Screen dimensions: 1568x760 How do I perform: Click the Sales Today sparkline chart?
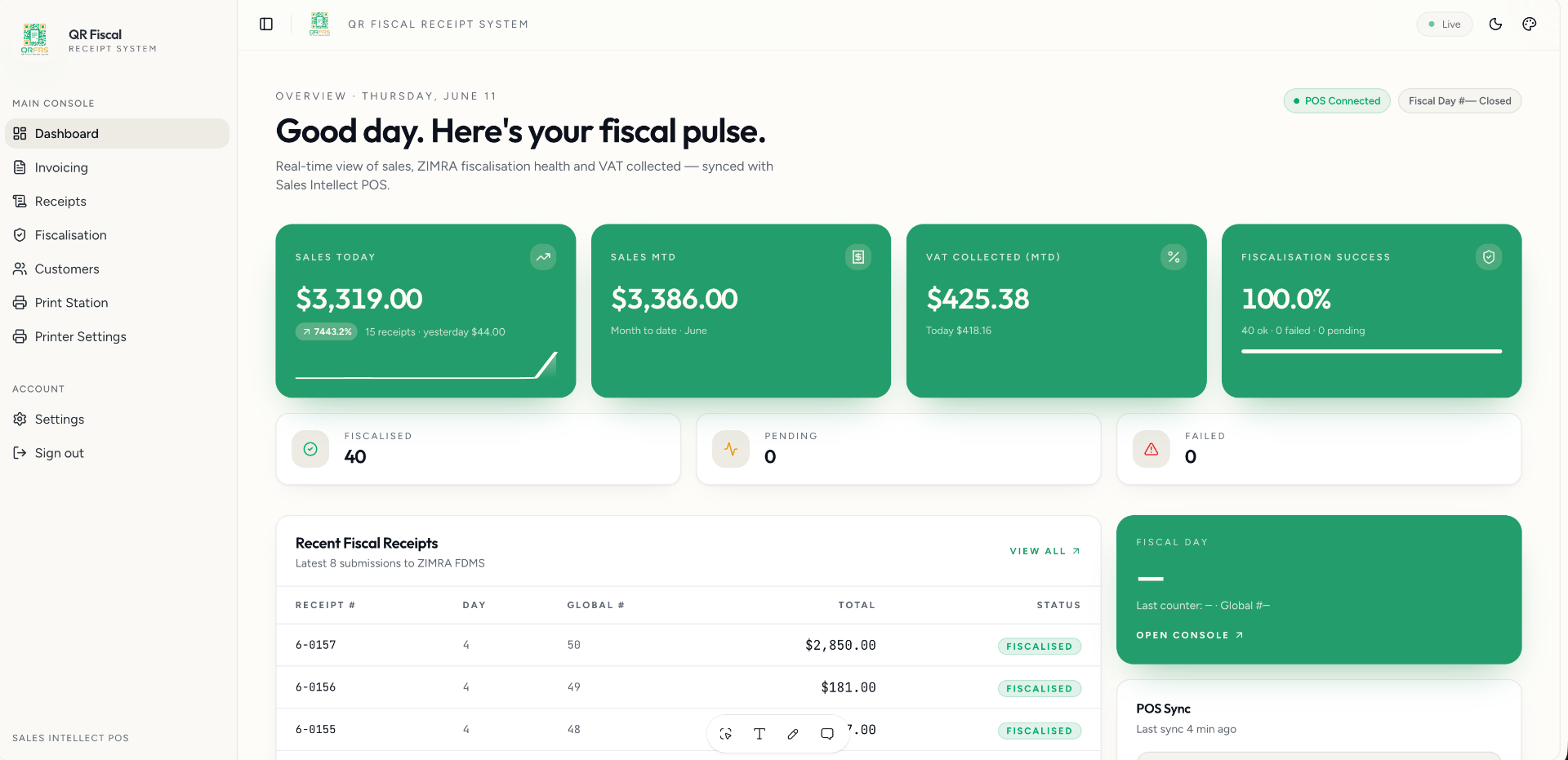click(425, 365)
